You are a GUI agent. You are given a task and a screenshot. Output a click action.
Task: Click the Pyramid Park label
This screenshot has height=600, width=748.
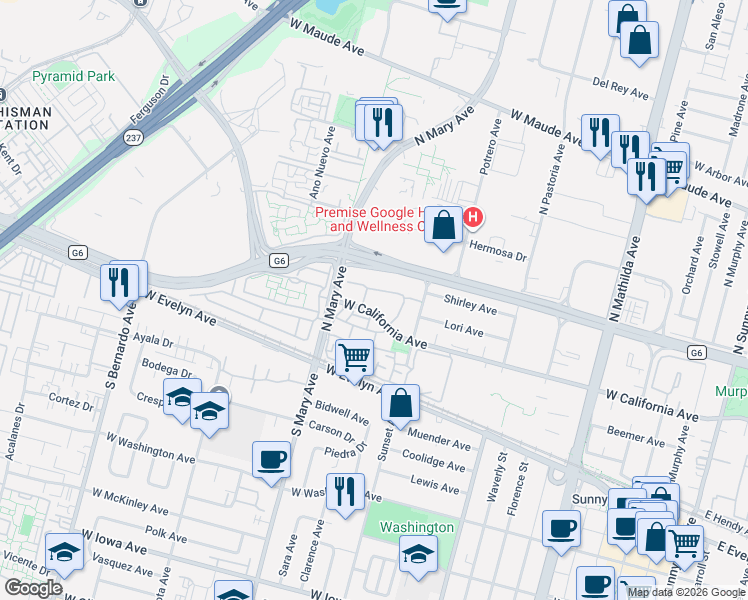(73, 76)
